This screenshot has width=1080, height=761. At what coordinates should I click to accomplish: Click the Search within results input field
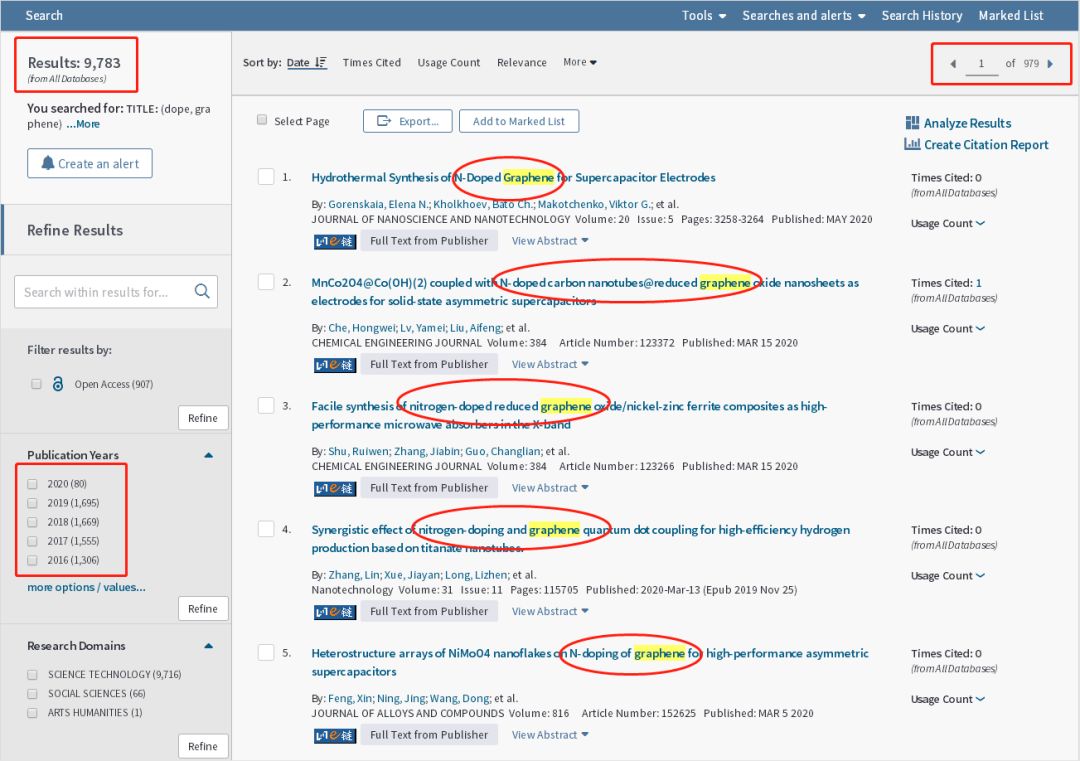(x=116, y=292)
